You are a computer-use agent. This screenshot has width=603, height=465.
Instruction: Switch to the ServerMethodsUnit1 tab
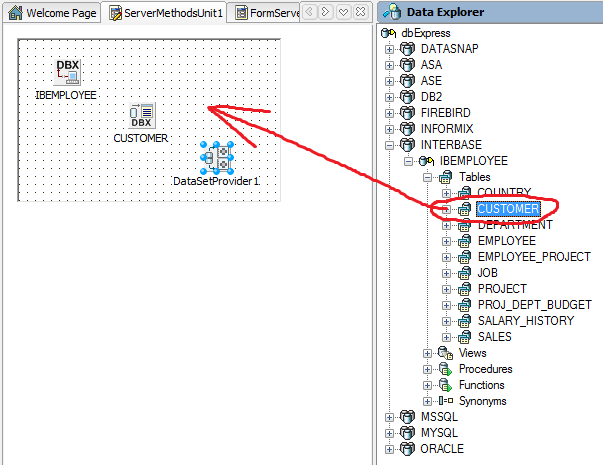tap(166, 13)
